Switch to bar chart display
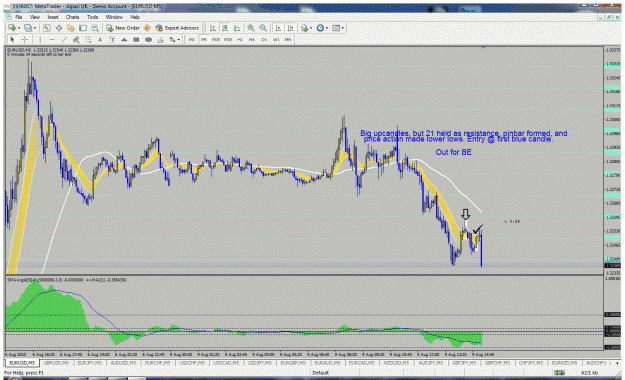Viewport: 625px width, 380px height. [x=213, y=28]
